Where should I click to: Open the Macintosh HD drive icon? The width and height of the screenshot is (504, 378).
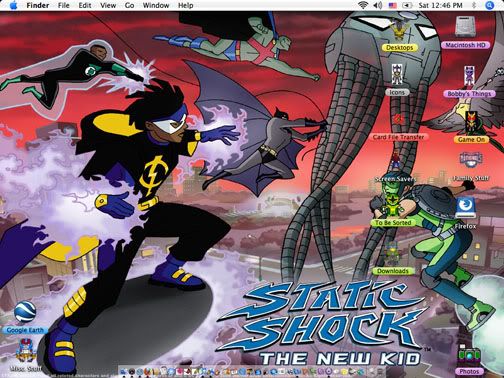465,27
